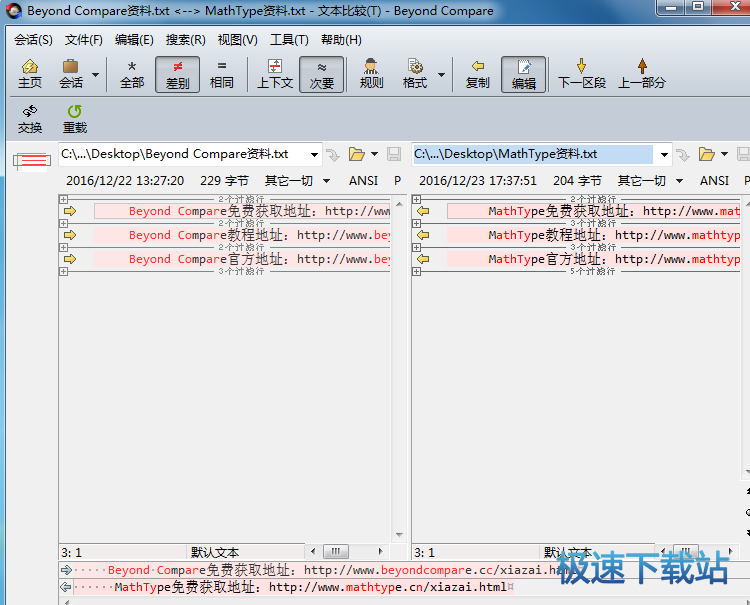Image resolution: width=750 pixels, height=605 pixels.
Task: Show all lines with 全部
Action: pyautogui.click(x=132, y=74)
